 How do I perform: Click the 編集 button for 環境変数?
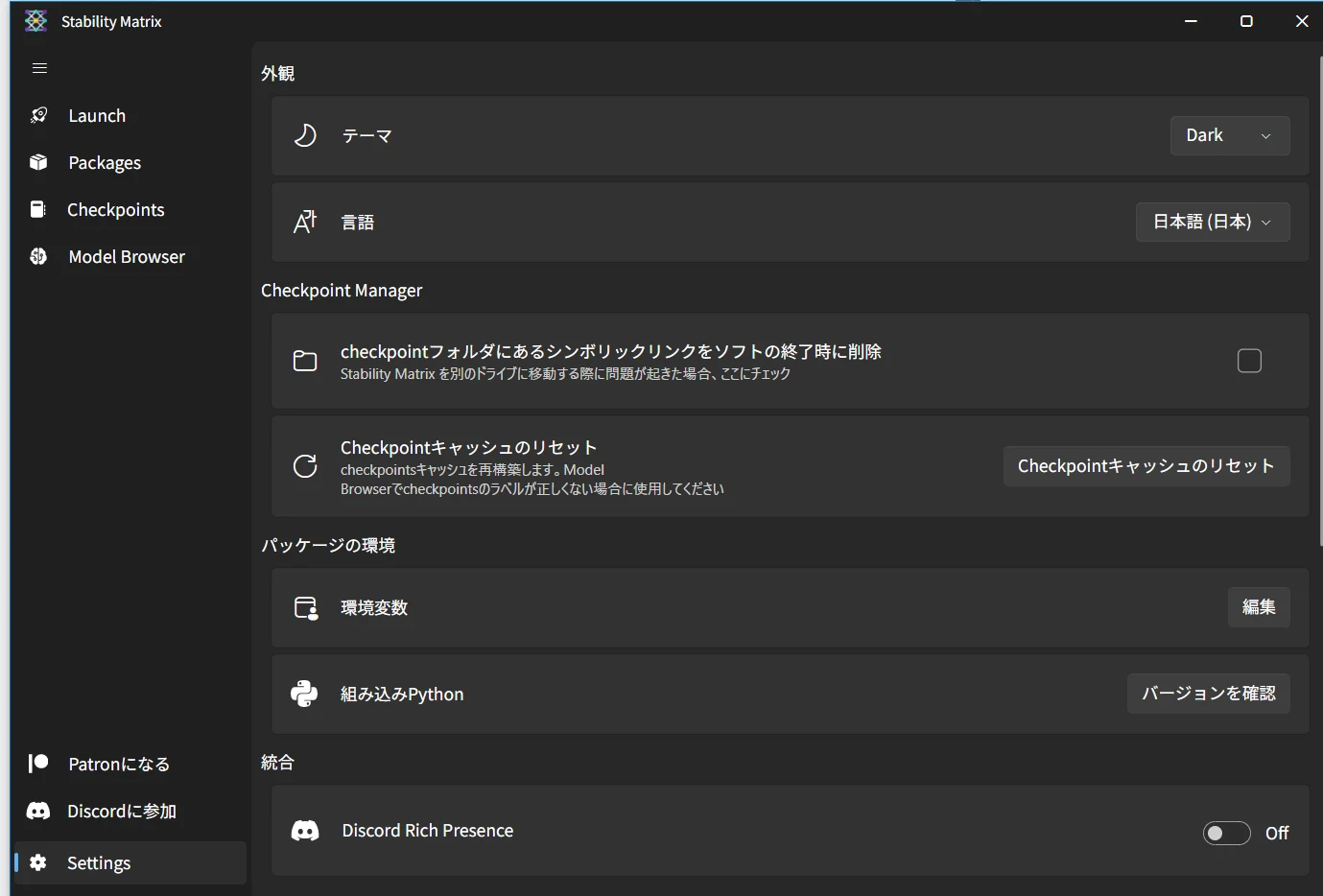click(x=1259, y=607)
